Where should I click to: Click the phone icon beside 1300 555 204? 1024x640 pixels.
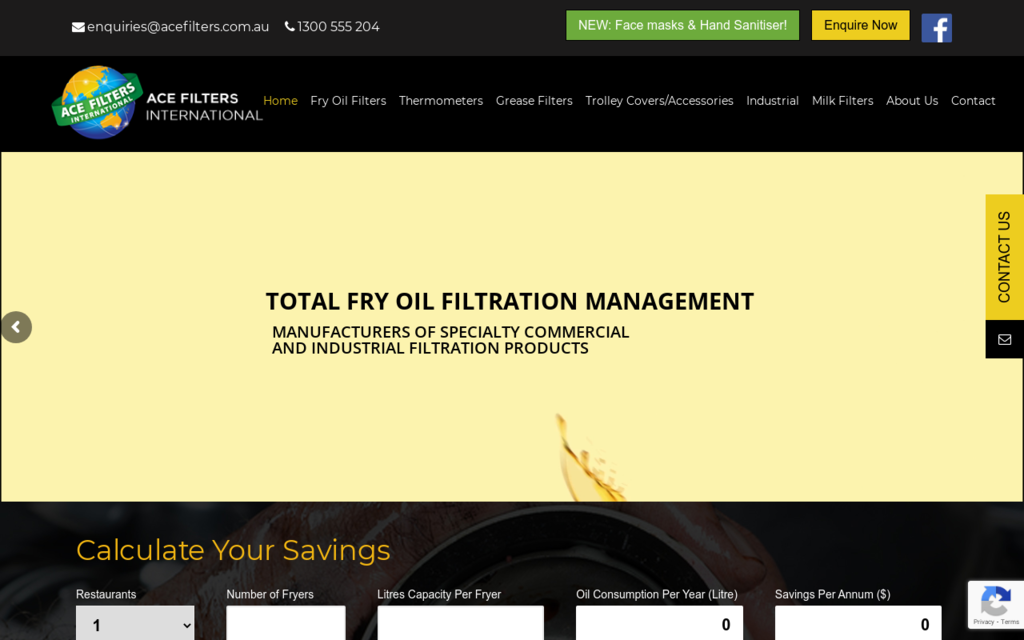click(290, 27)
